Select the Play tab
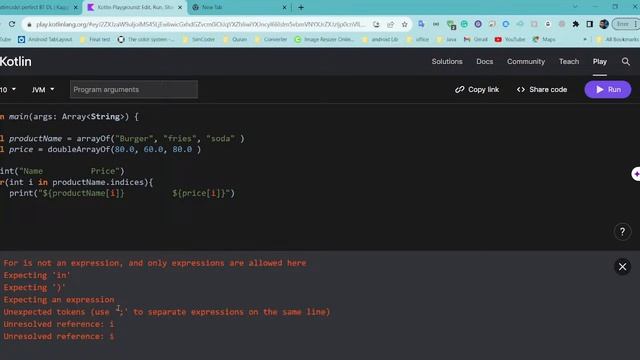Image resolution: width=640 pixels, height=360 pixels. point(600,62)
